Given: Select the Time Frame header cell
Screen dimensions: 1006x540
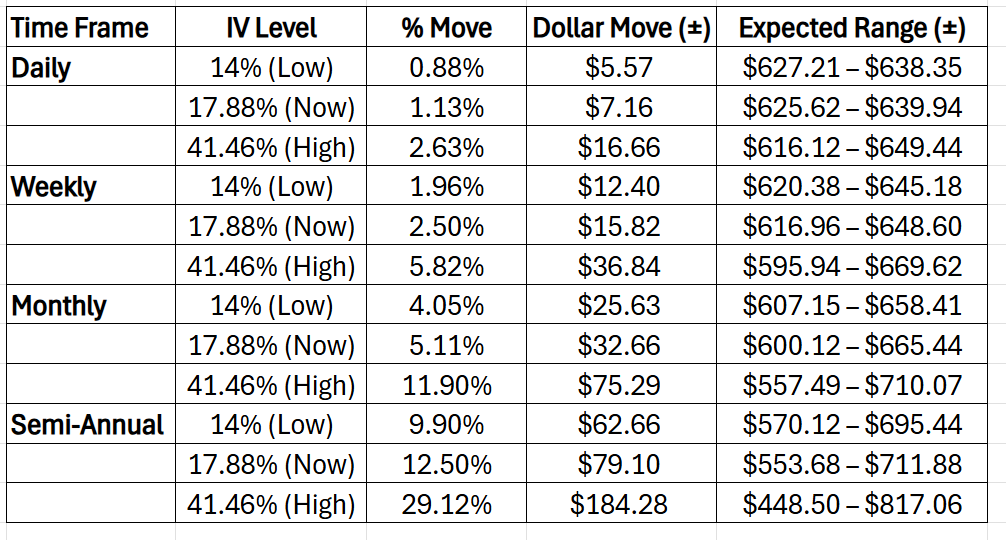Looking at the screenshot, I should pyautogui.click(x=80, y=28).
